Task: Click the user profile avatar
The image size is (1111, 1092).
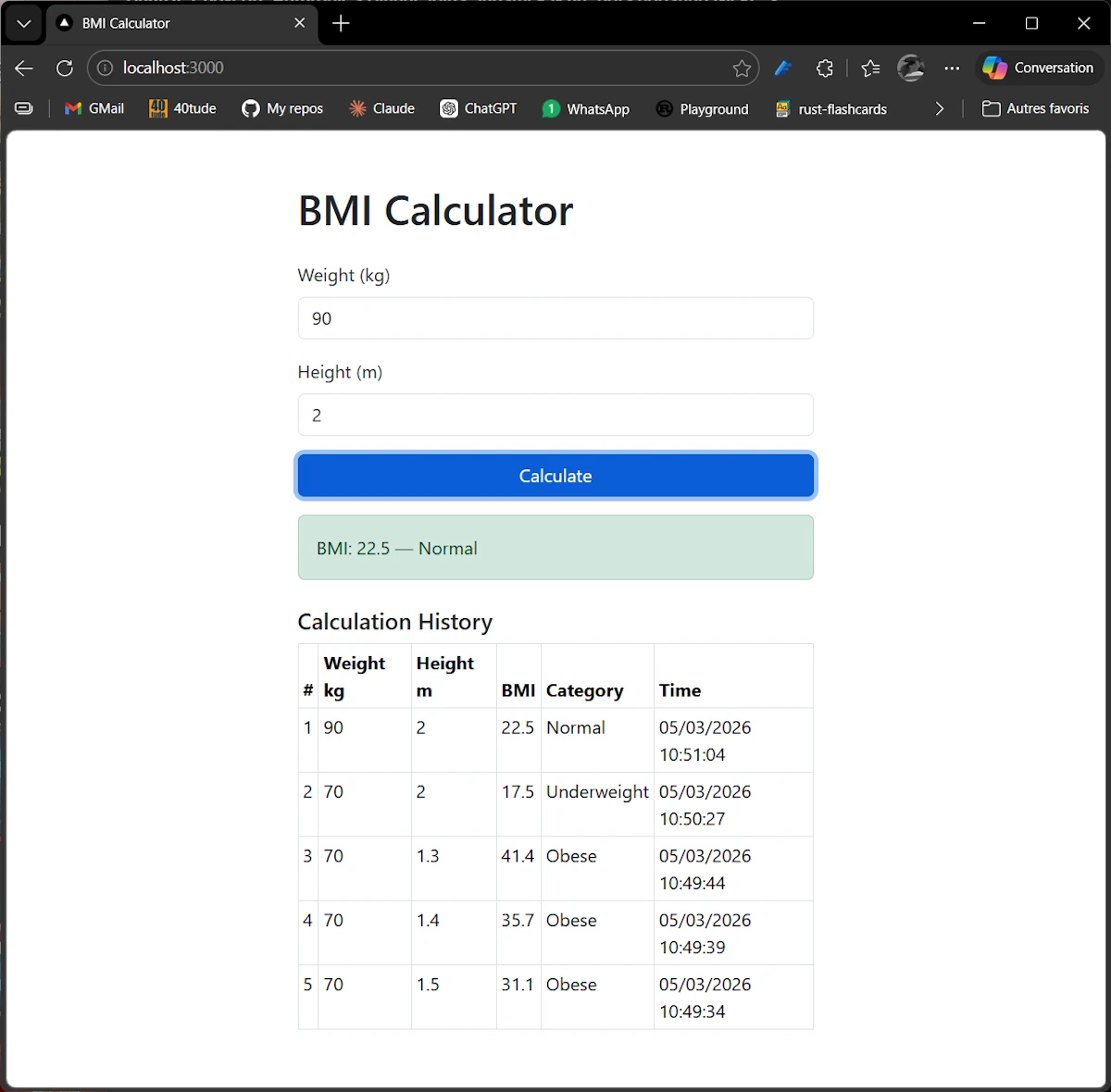Action: [x=911, y=68]
